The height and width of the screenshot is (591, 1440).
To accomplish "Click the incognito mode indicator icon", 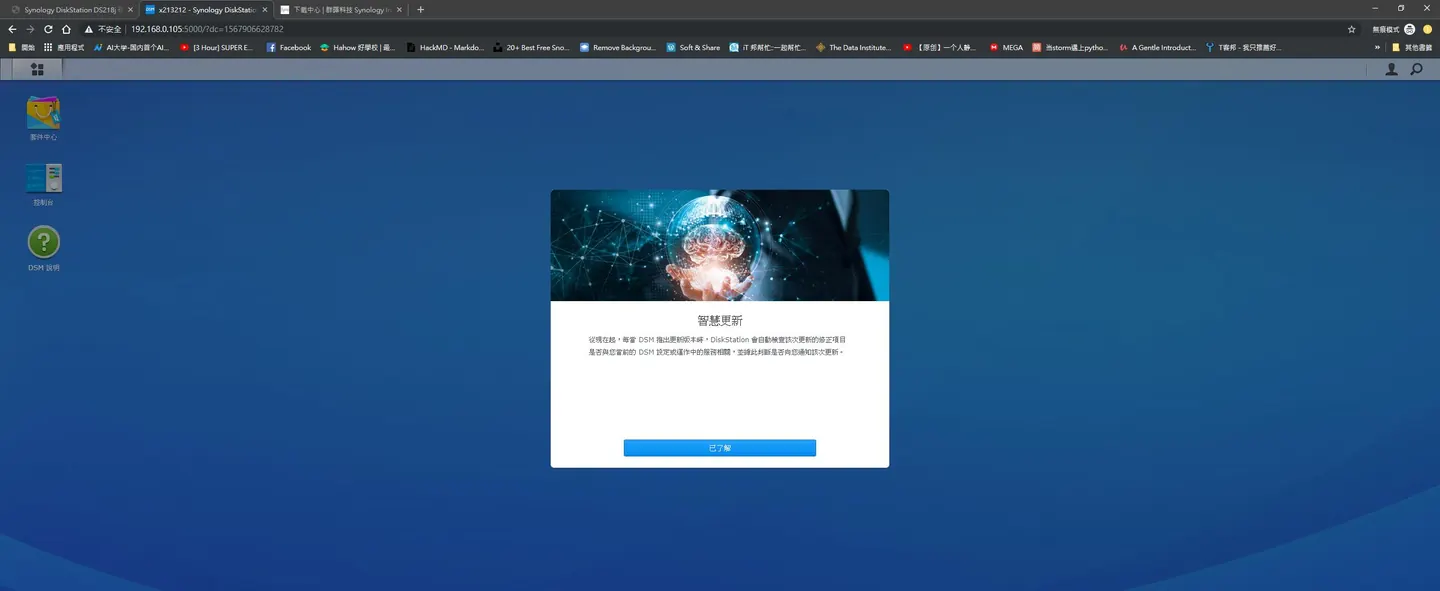I will pos(1409,29).
